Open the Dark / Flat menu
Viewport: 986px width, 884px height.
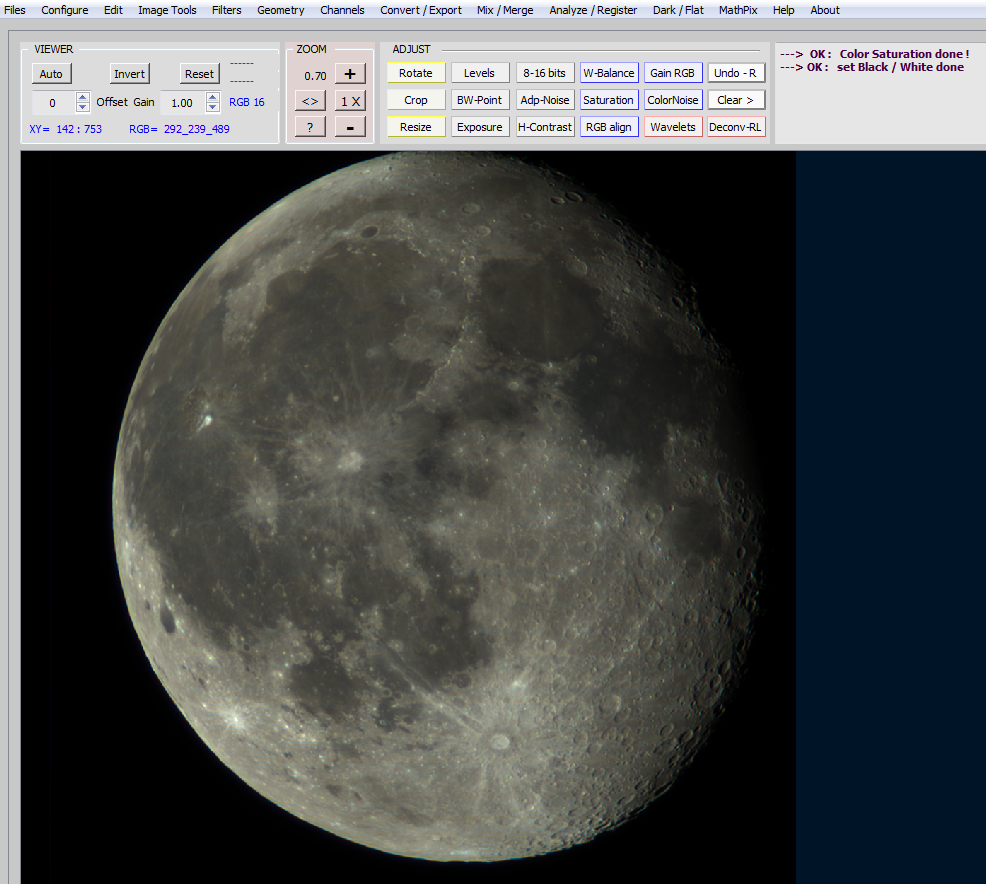click(679, 10)
